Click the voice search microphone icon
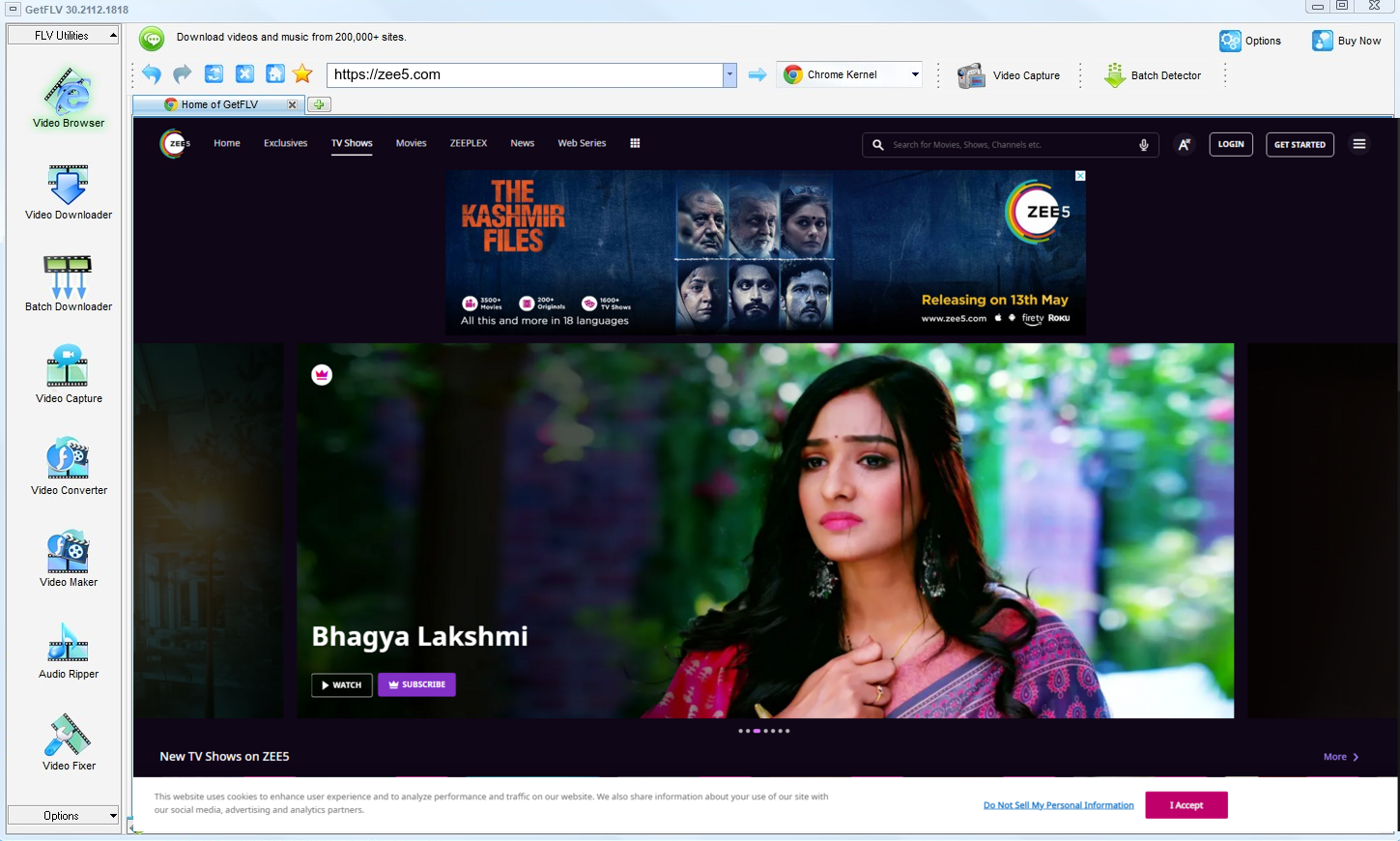Image resolution: width=1400 pixels, height=841 pixels. (1144, 145)
